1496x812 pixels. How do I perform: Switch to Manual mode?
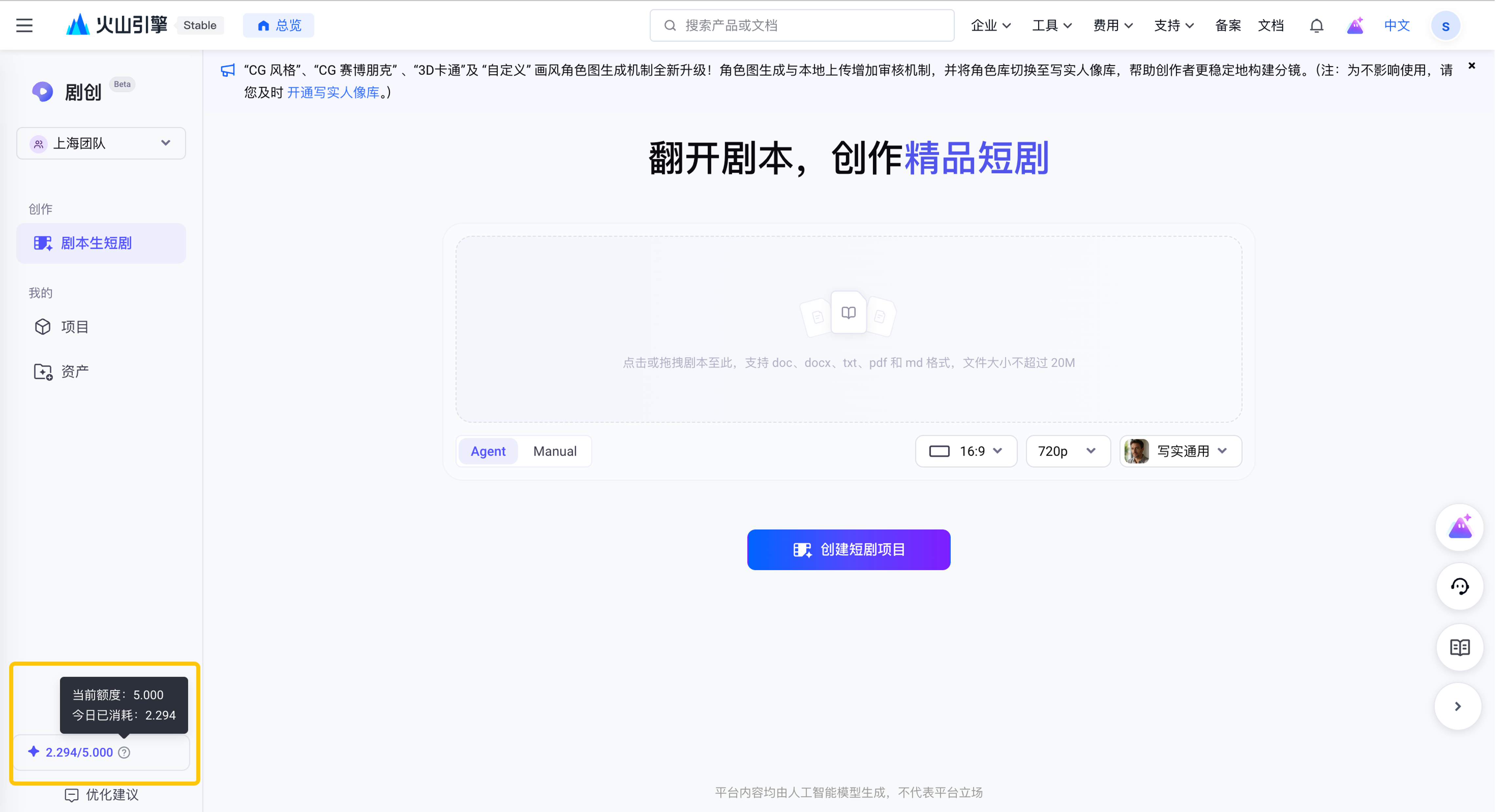555,451
